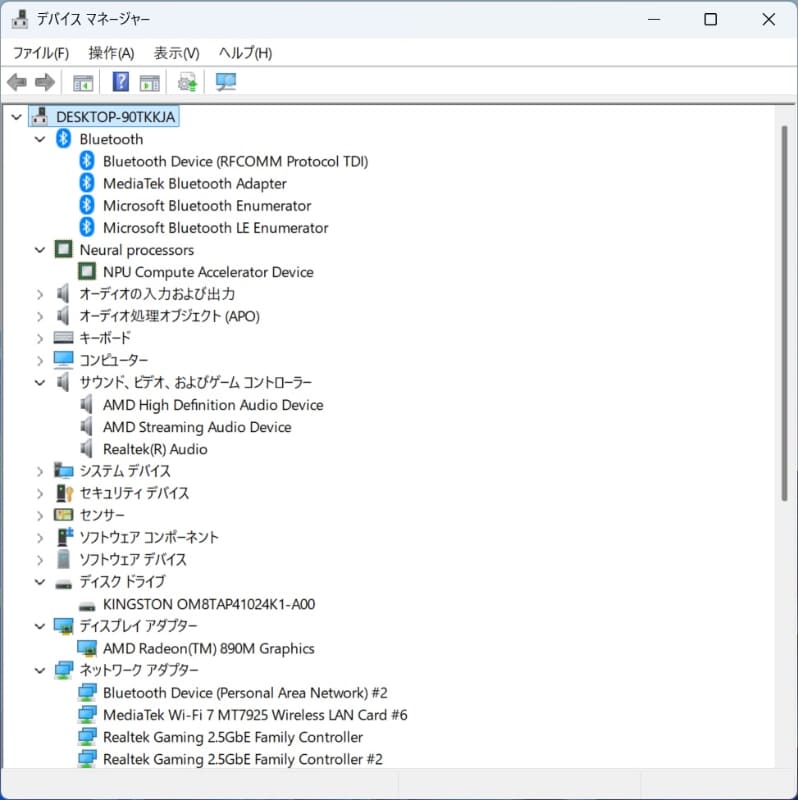Click the icon of MediaTek Bluetooth Adapter
Viewport: 798px width, 800px height.
coord(87,183)
